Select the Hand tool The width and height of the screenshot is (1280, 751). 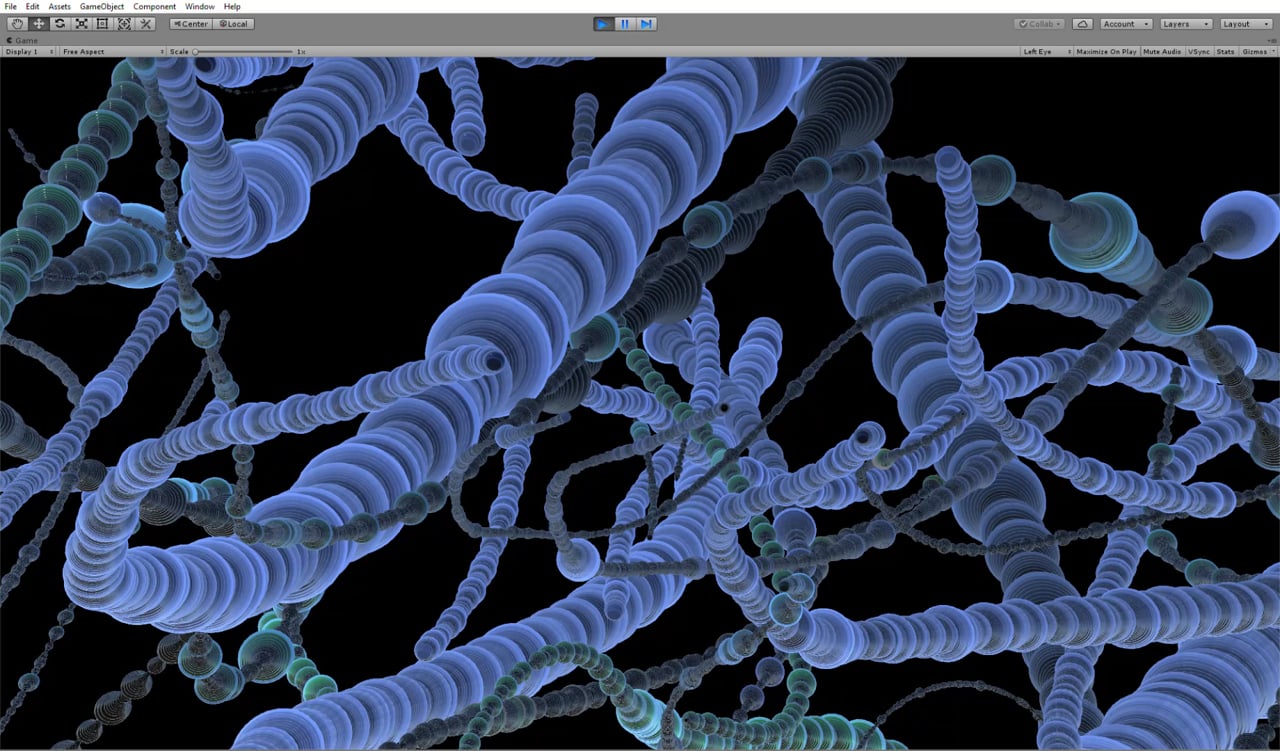point(16,23)
